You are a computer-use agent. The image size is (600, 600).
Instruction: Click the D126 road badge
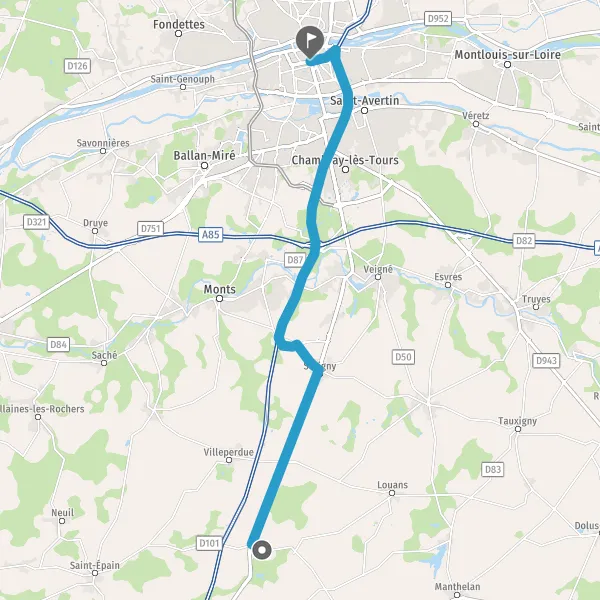coord(77,66)
